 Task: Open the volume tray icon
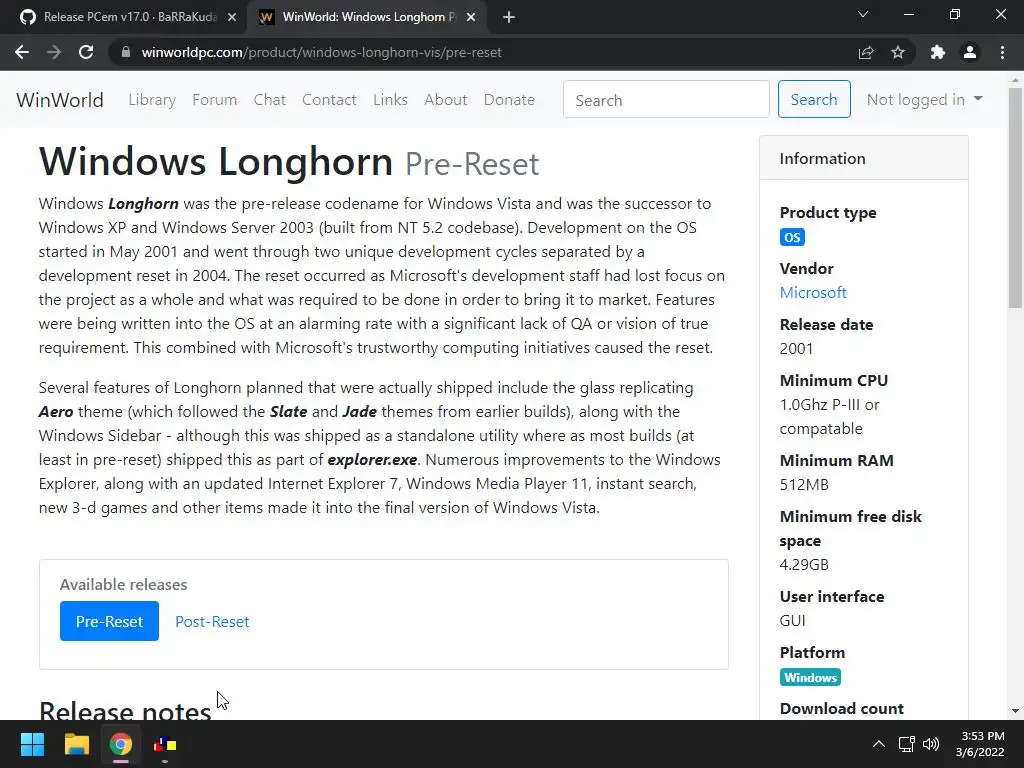pyautogui.click(x=931, y=744)
